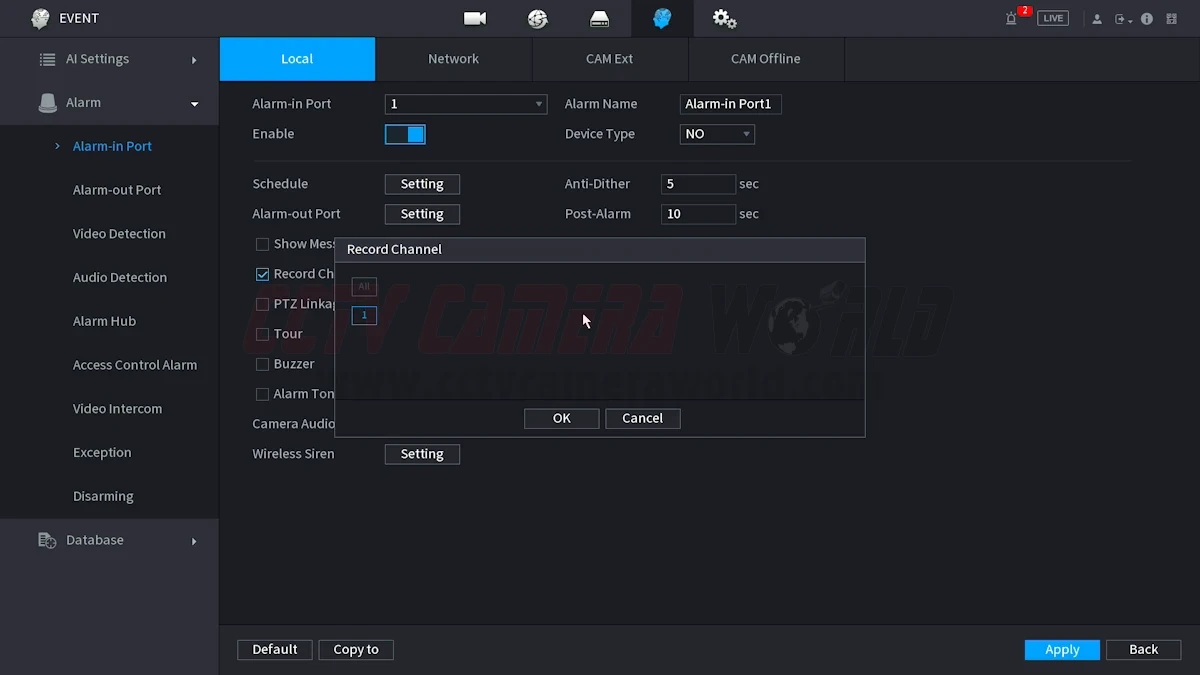Expand the AI Settings menu
The width and height of the screenshot is (1200, 675).
tap(109, 59)
